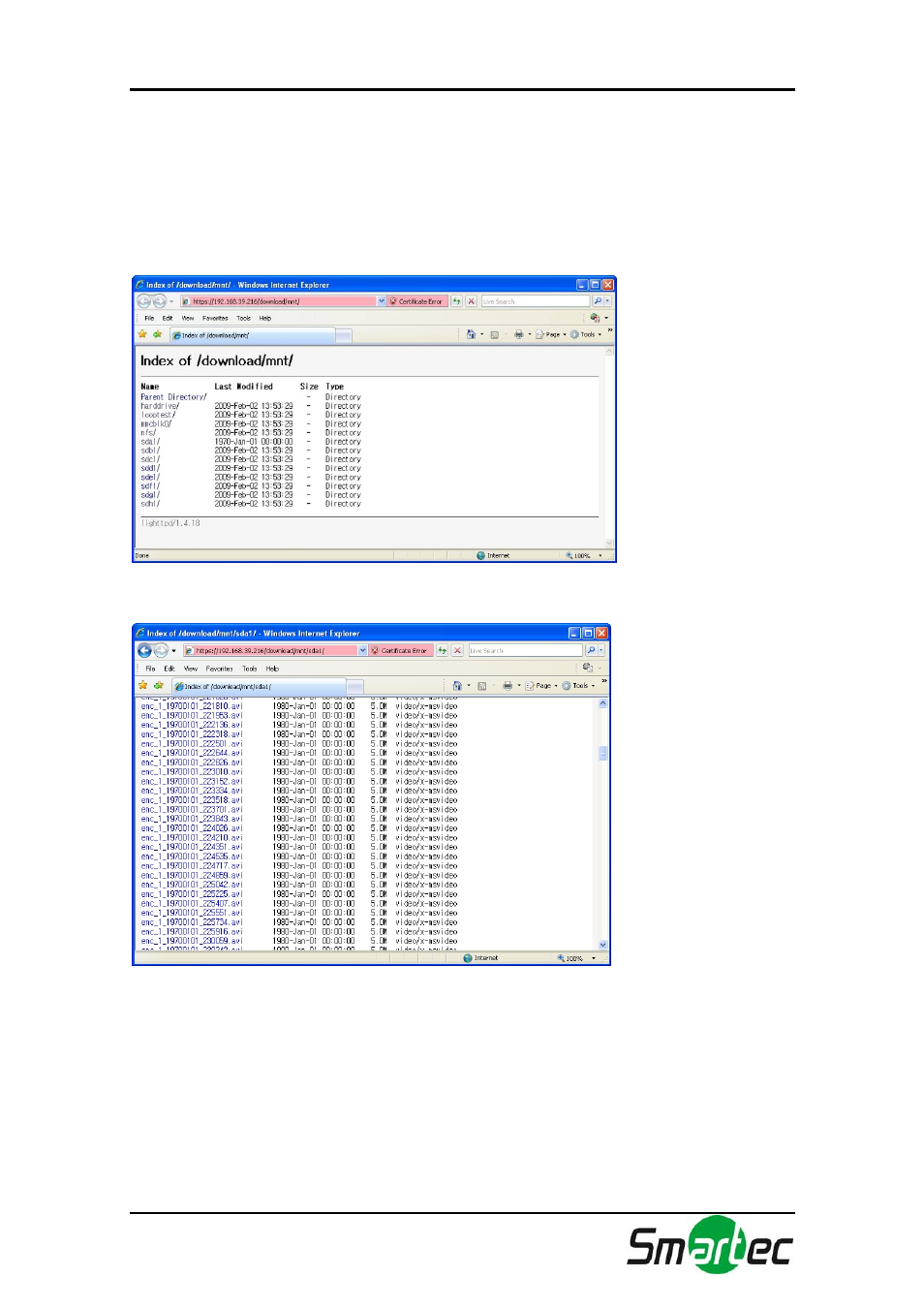
Task: Open sdd1/ directory link
Action: [150, 468]
